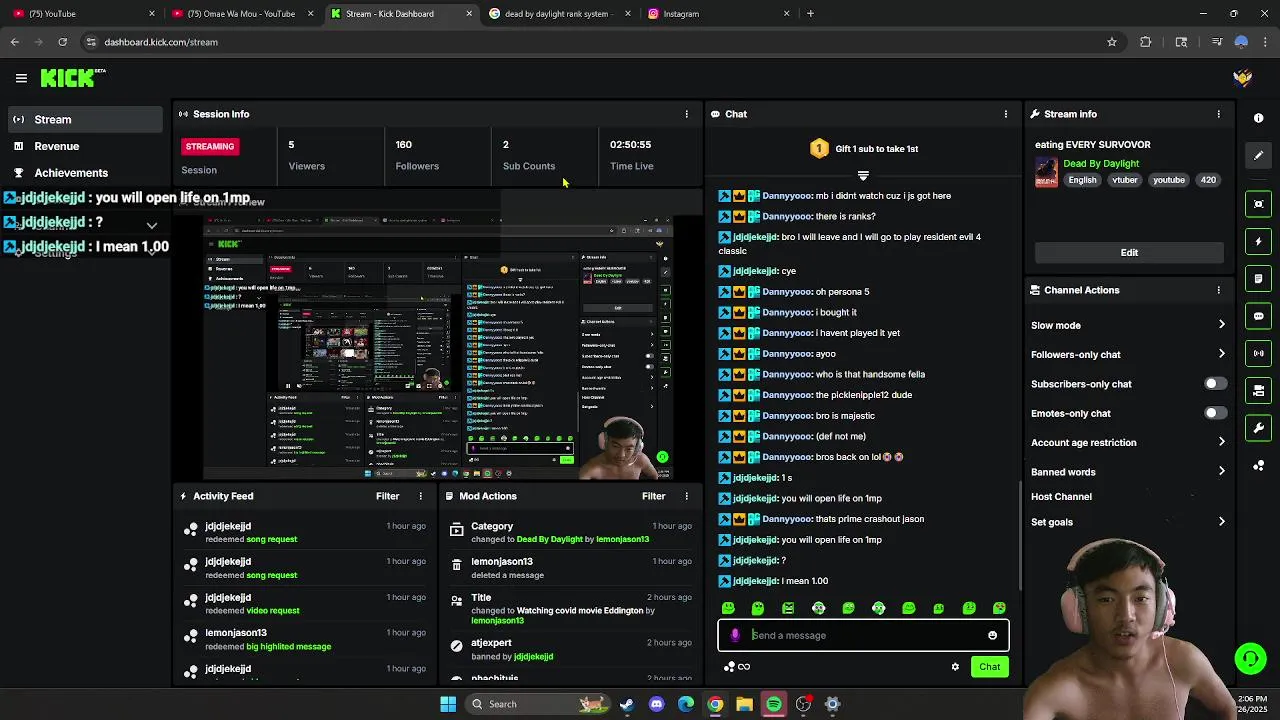Open the Windows Start menu
This screenshot has height=720, width=1280.
pyautogui.click(x=448, y=704)
